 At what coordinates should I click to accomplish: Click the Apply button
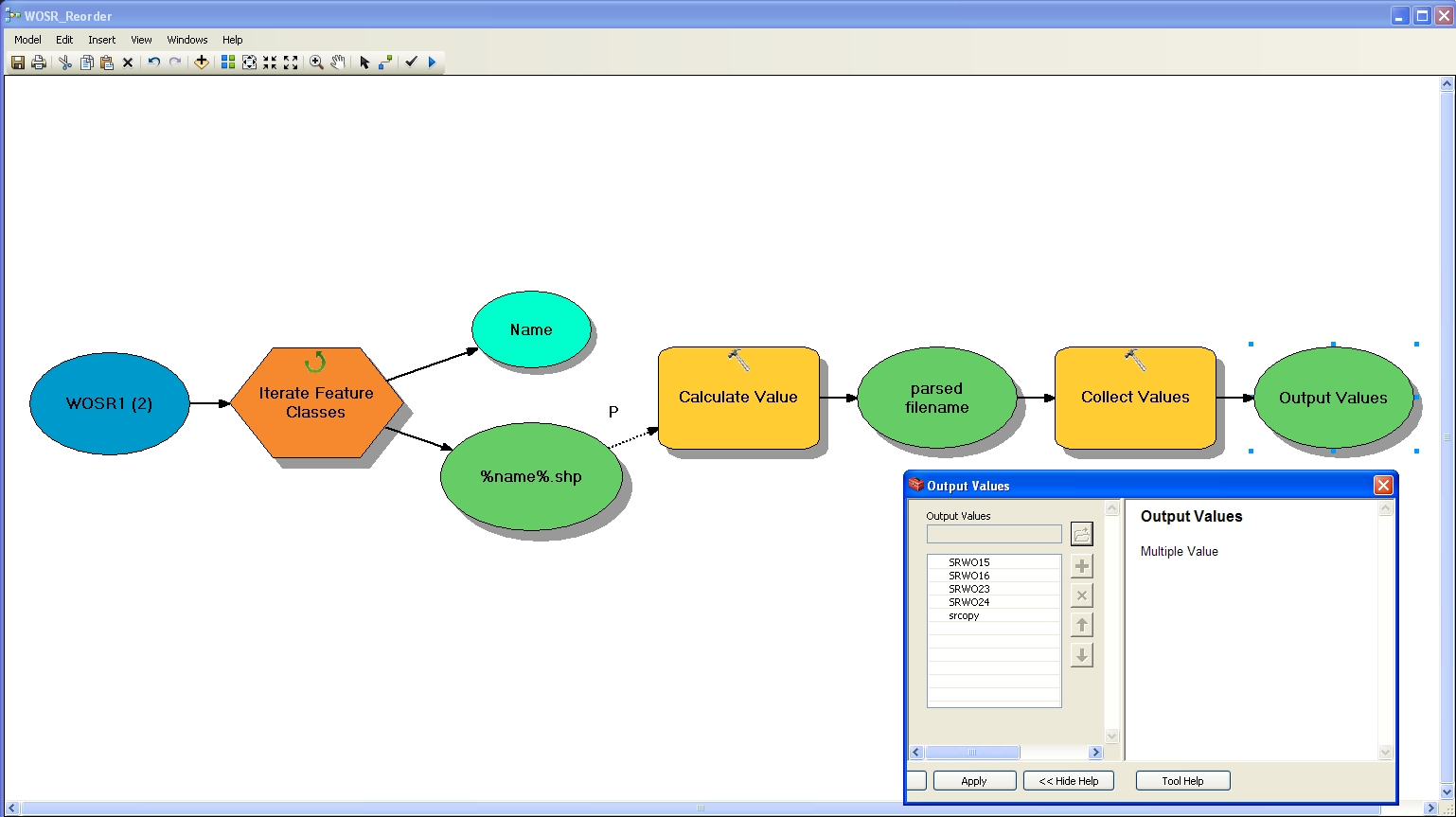(974, 781)
